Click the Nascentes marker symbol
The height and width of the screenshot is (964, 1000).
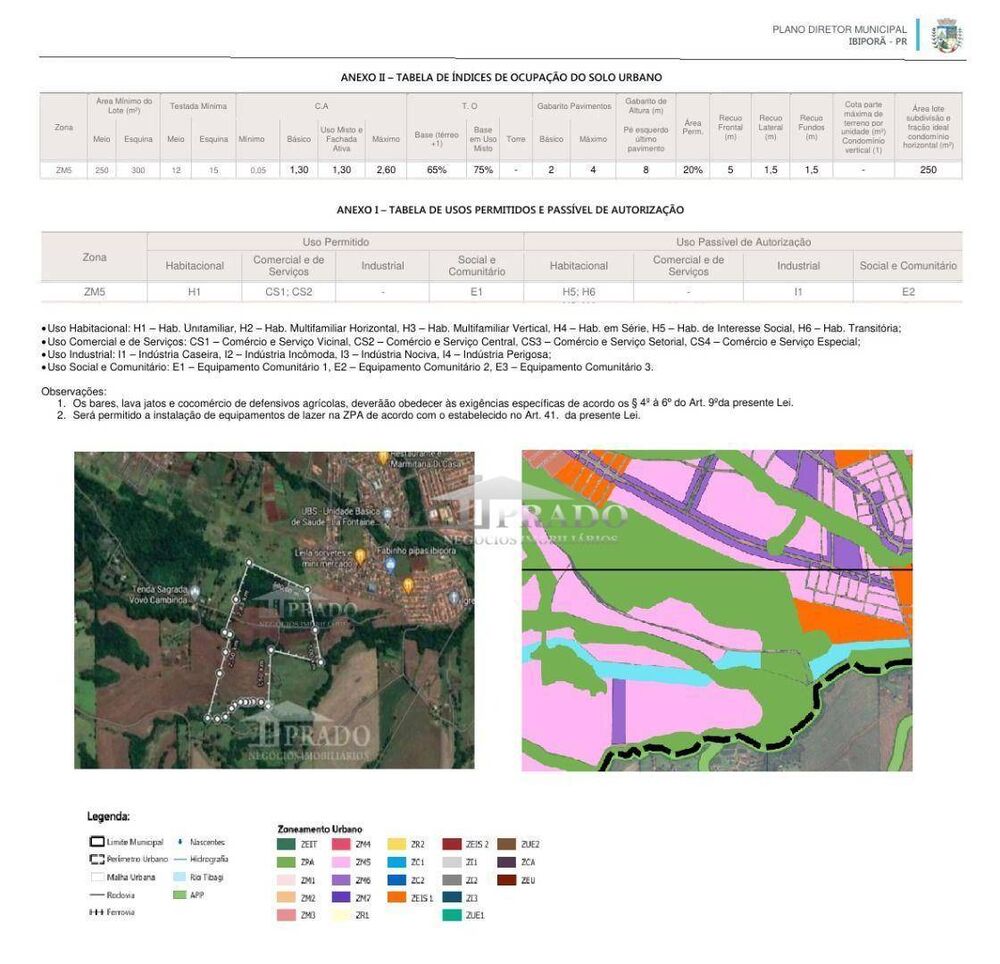coord(180,842)
